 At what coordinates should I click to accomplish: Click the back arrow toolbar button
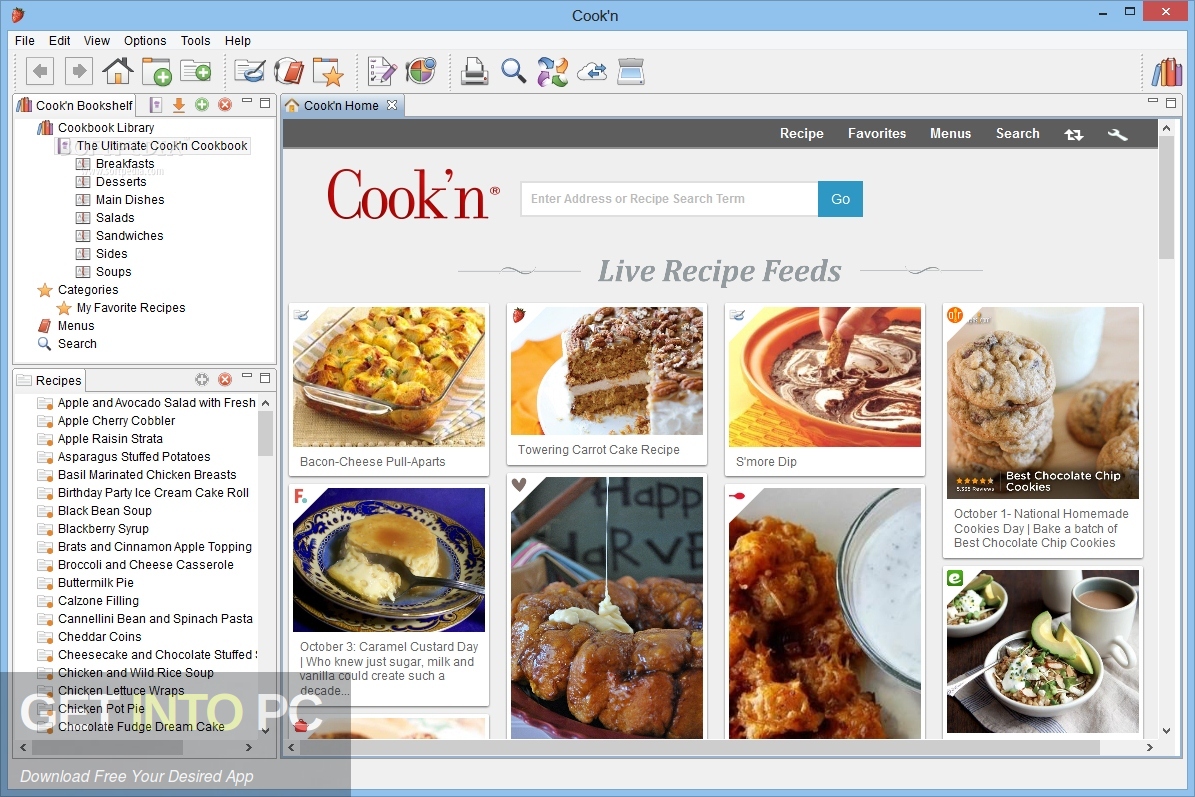coord(40,71)
